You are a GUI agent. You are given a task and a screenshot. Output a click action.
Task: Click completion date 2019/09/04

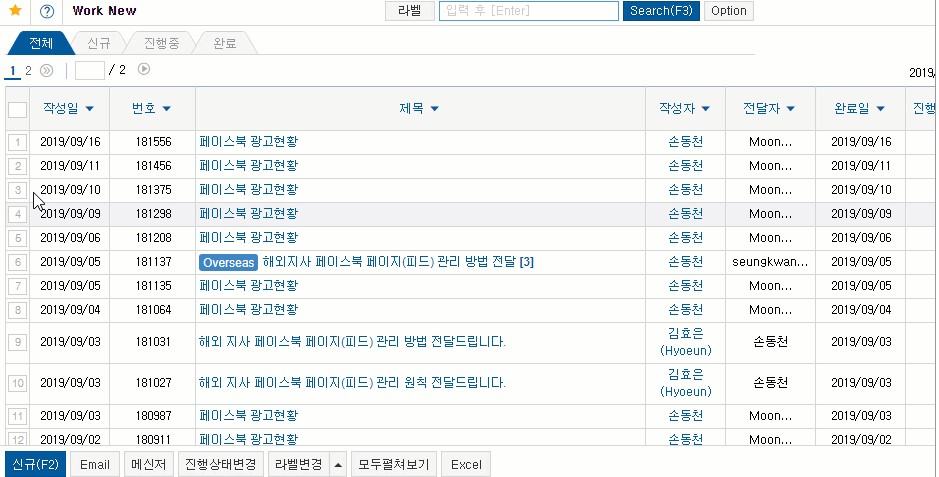tap(861, 310)
